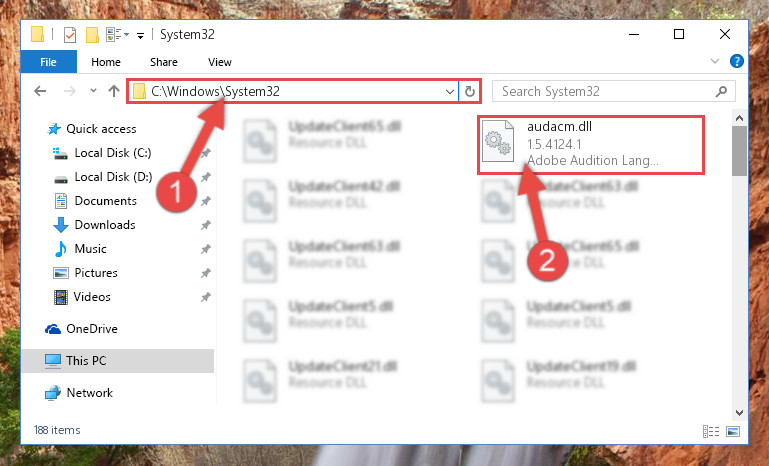Screen dimensions: 769x466
Task: Expand the ribbon with the chevron
Action: (x=715, y=61)
